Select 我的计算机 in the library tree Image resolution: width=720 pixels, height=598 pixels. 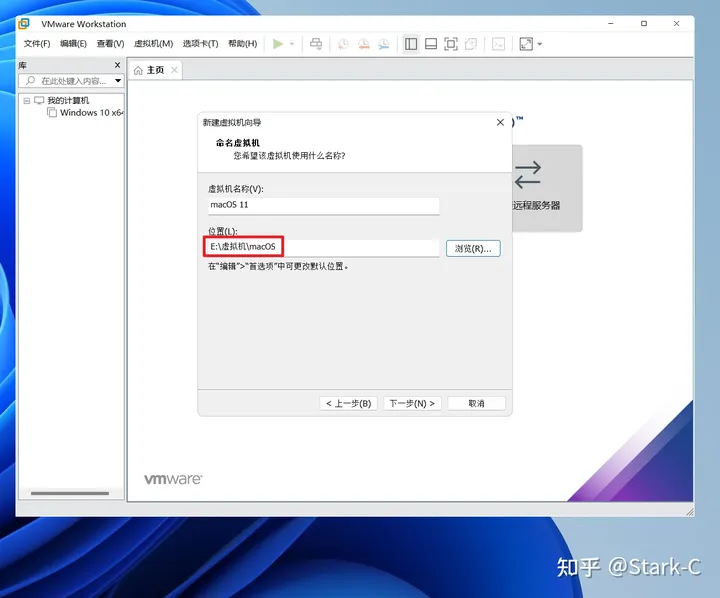click(x=68, y=101)
